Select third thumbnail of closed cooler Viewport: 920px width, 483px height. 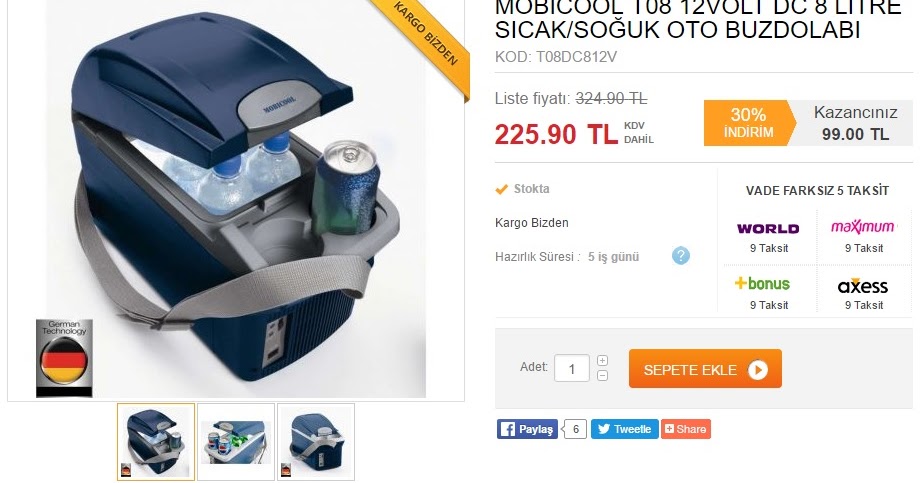316,442
